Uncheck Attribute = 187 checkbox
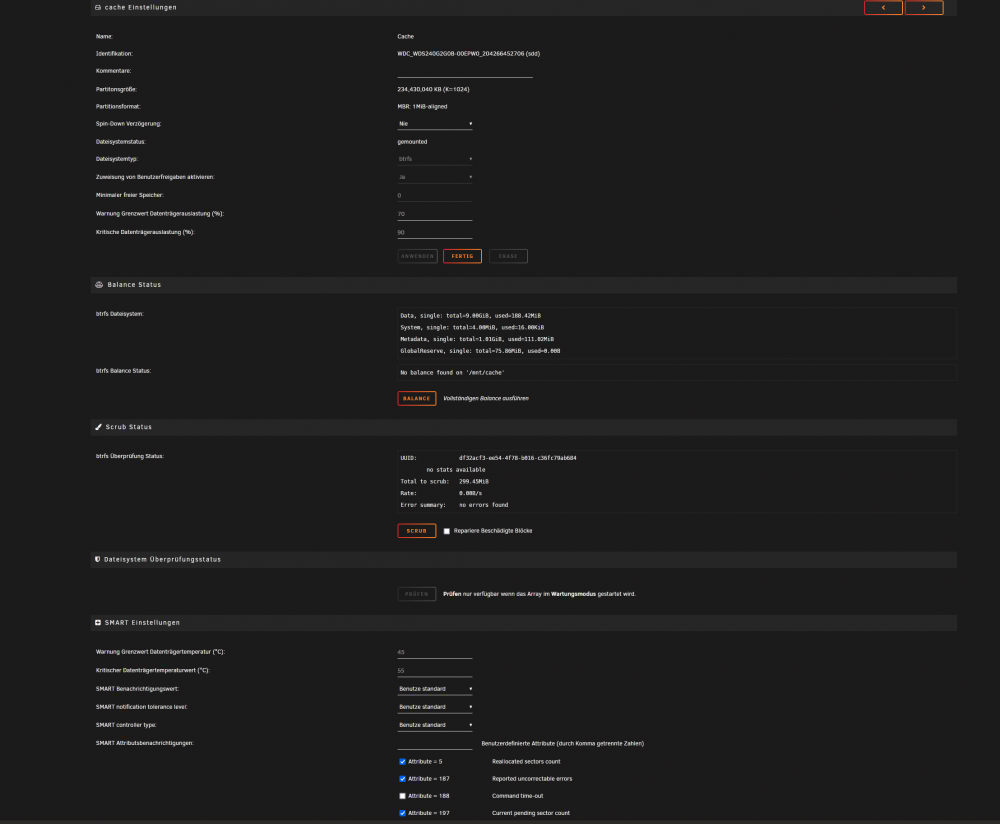 [x=402, y=779]
